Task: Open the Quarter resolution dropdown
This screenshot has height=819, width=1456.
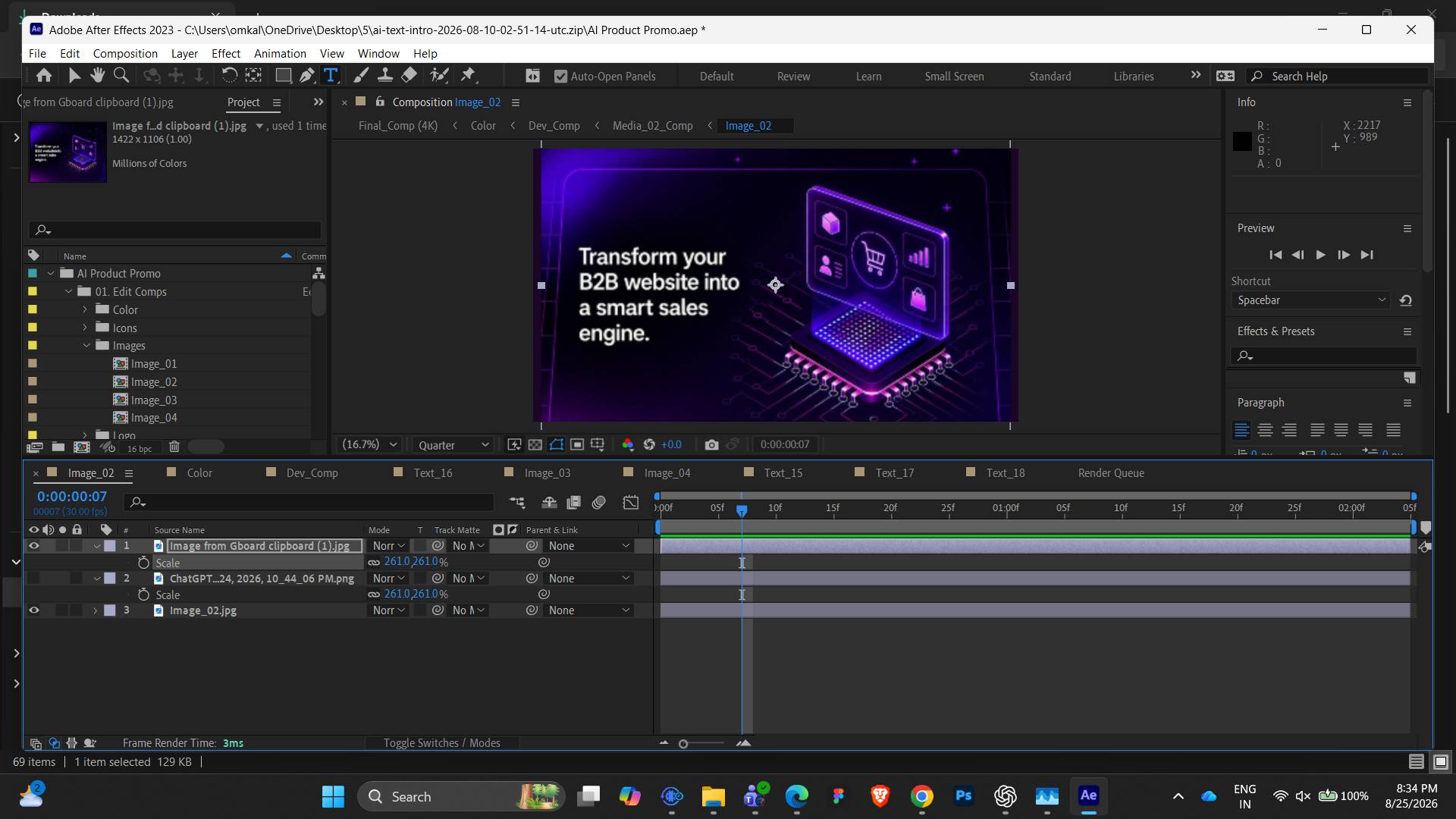Action: pos(453,445)
